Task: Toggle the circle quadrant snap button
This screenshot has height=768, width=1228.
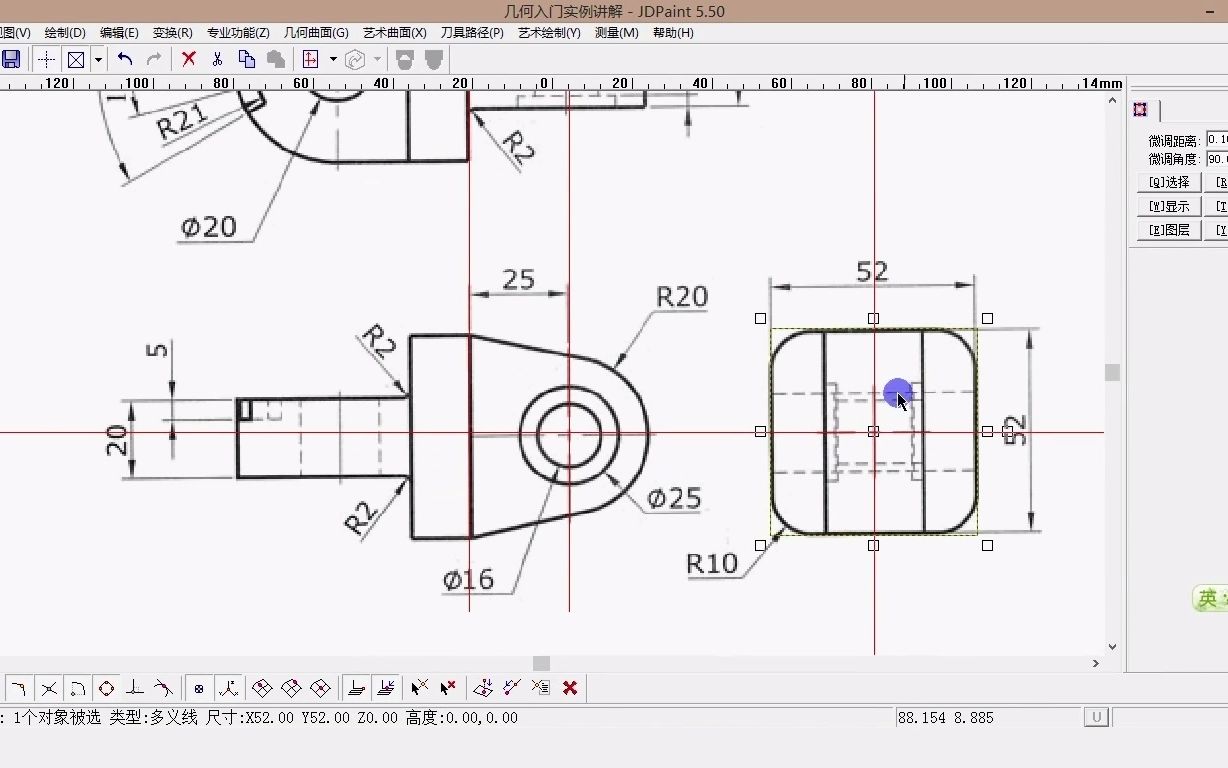Action: [x=106, y=688]
